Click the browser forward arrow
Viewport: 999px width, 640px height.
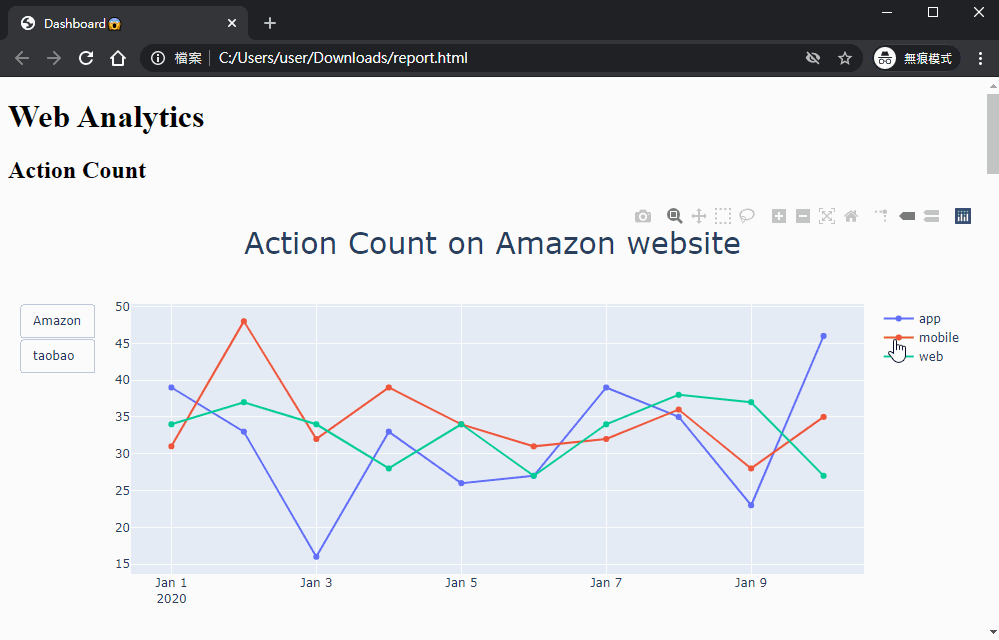(x=54, y=59)
